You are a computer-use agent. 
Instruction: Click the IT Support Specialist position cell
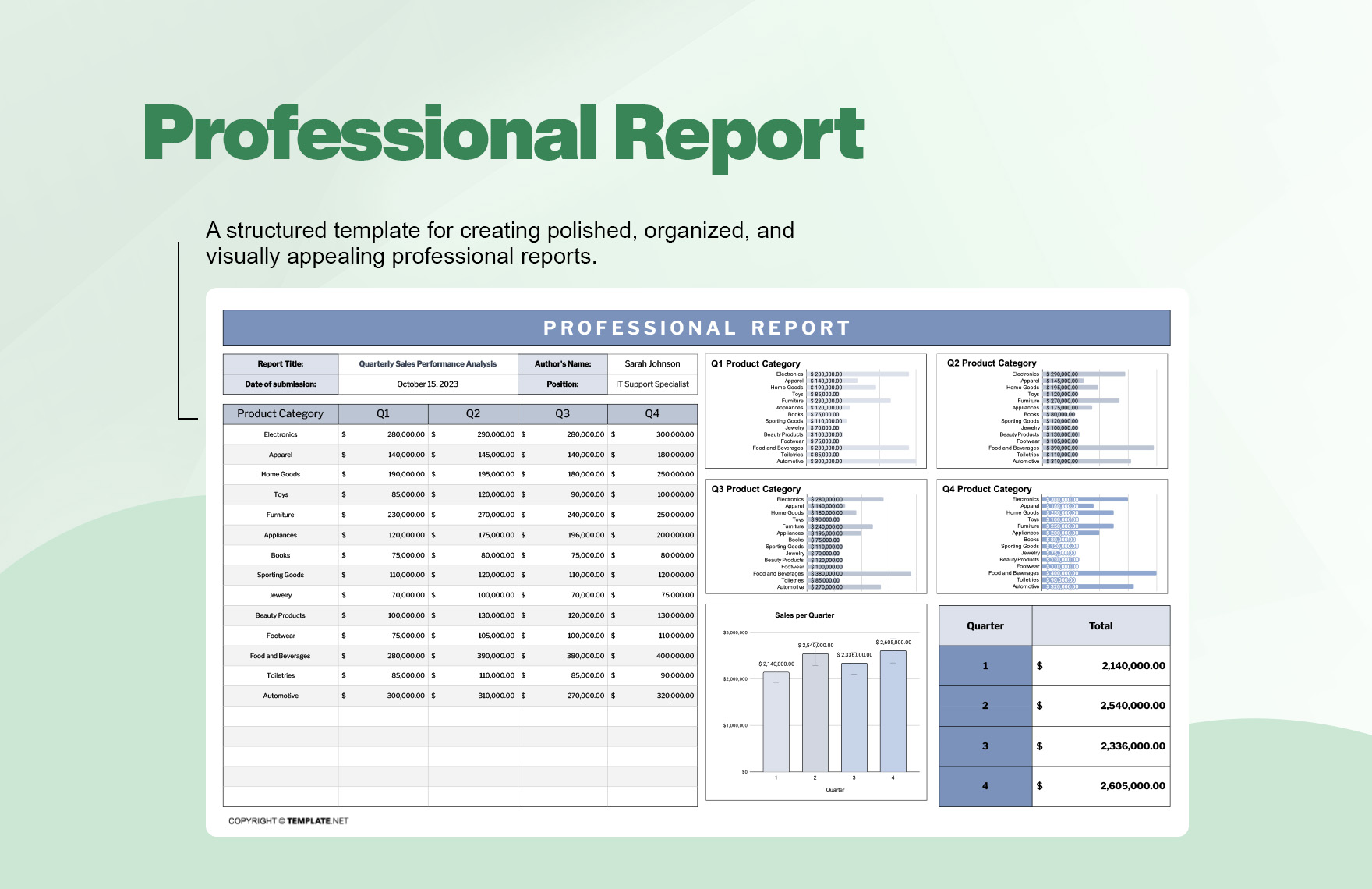click(652, 384)
